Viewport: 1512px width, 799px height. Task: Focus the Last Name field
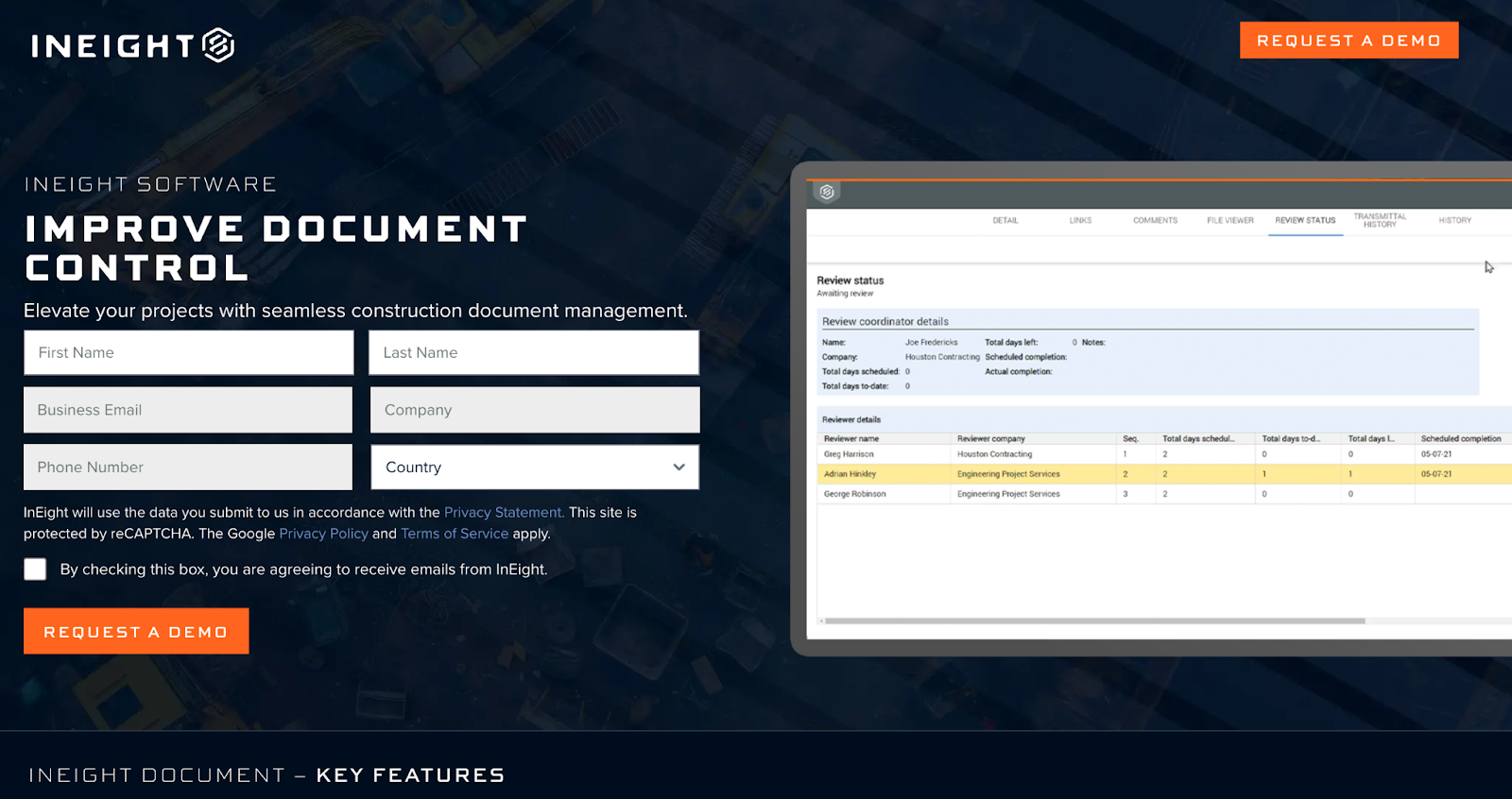pos(534,352)
